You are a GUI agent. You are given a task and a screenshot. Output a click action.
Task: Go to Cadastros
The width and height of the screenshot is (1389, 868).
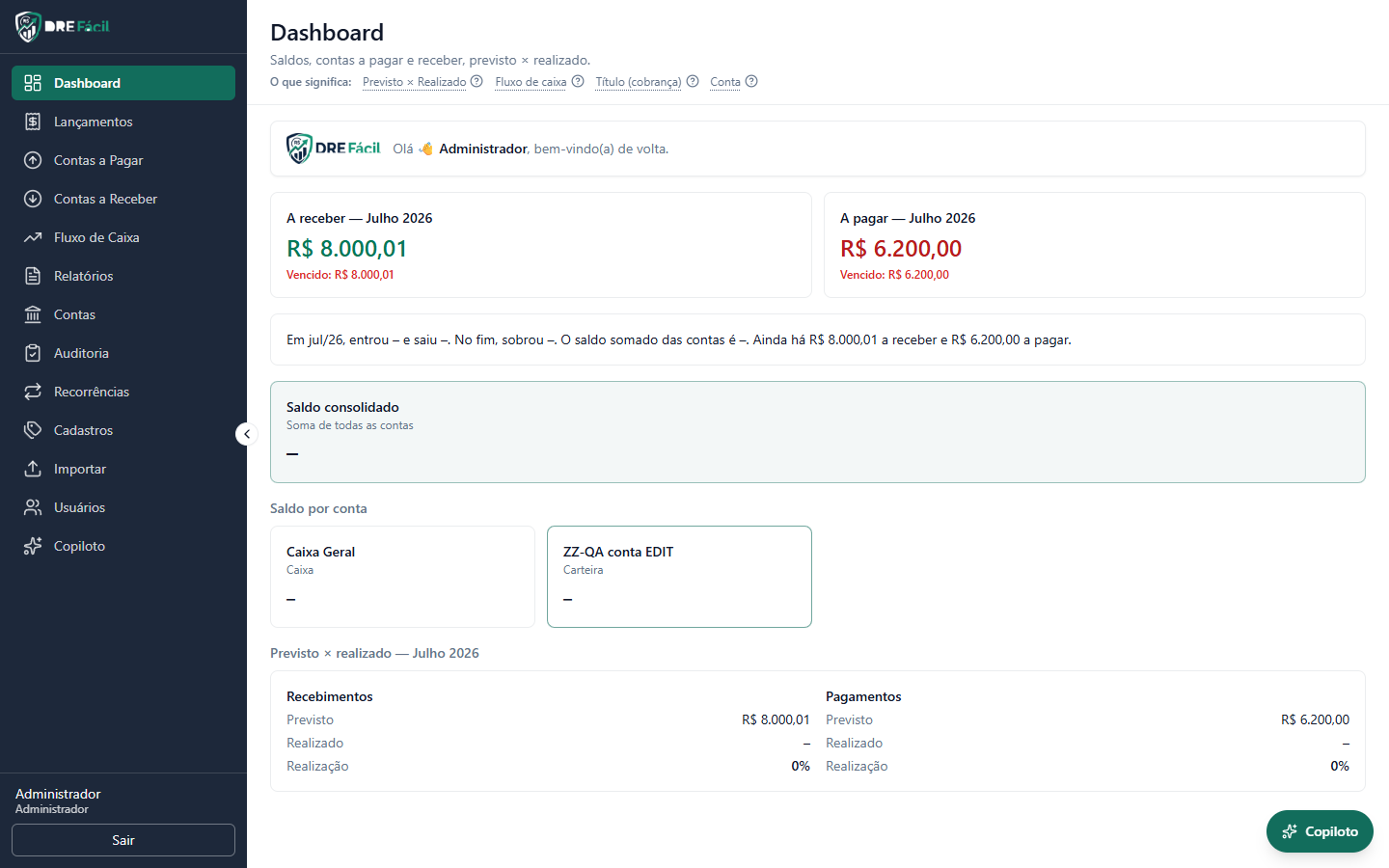(x=123, y=430)
